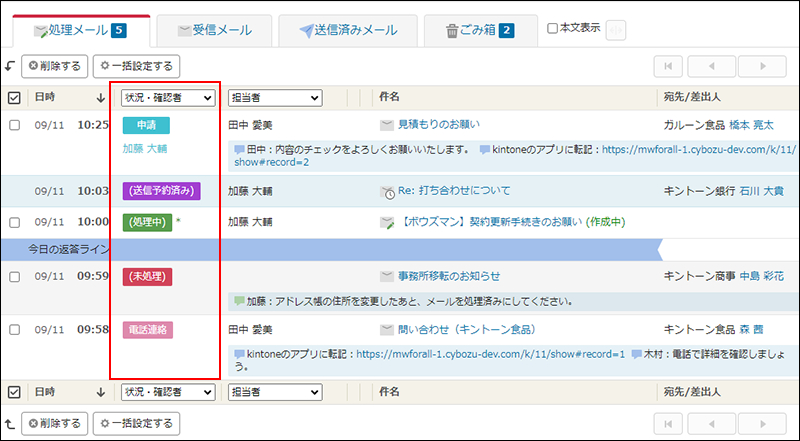Click sender name 橋本 亮太
The height and width of the screenshot is (441, 800).
click(752, 125)
